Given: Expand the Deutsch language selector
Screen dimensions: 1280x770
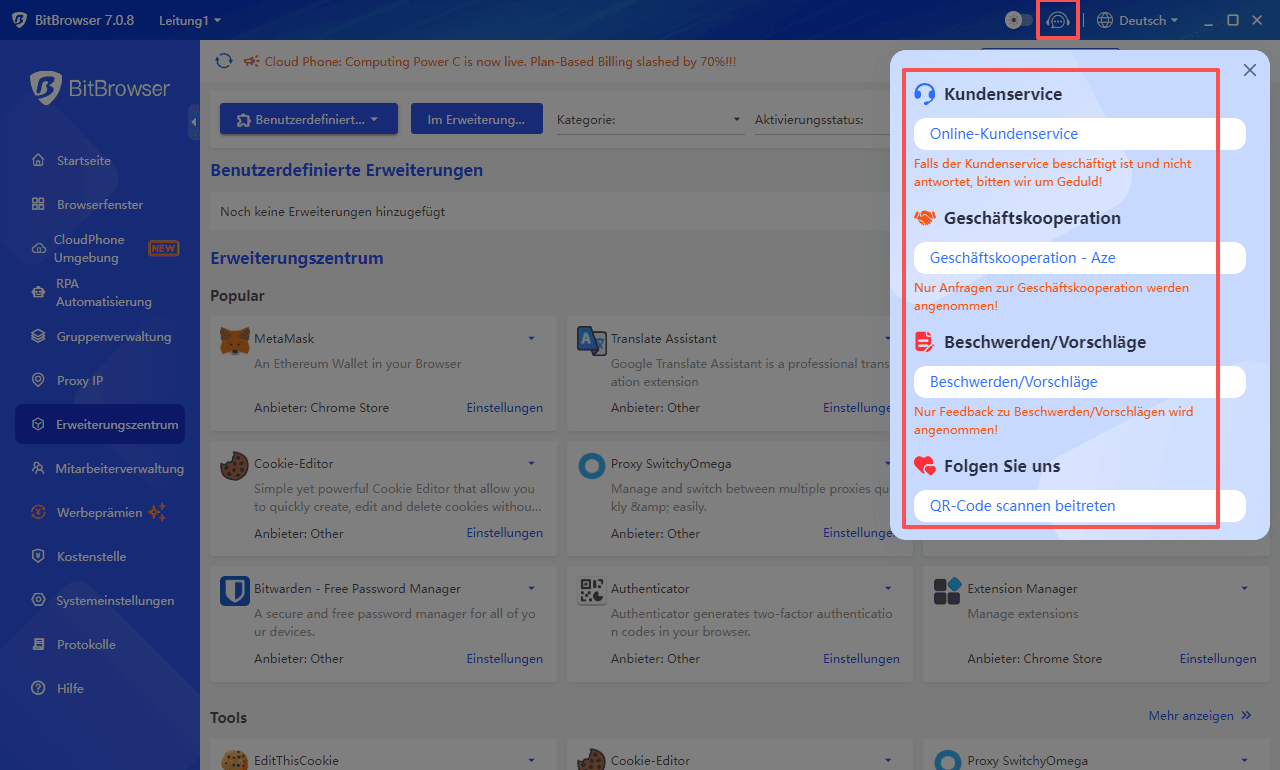Looking at the screenshot, I should (x=1137, y=19).
